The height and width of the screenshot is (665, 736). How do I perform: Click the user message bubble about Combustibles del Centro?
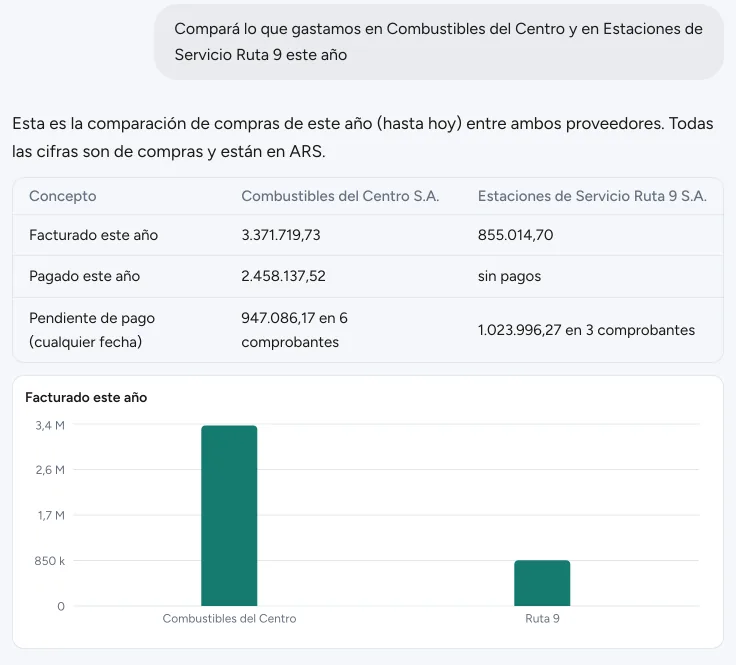coord(438,42)
